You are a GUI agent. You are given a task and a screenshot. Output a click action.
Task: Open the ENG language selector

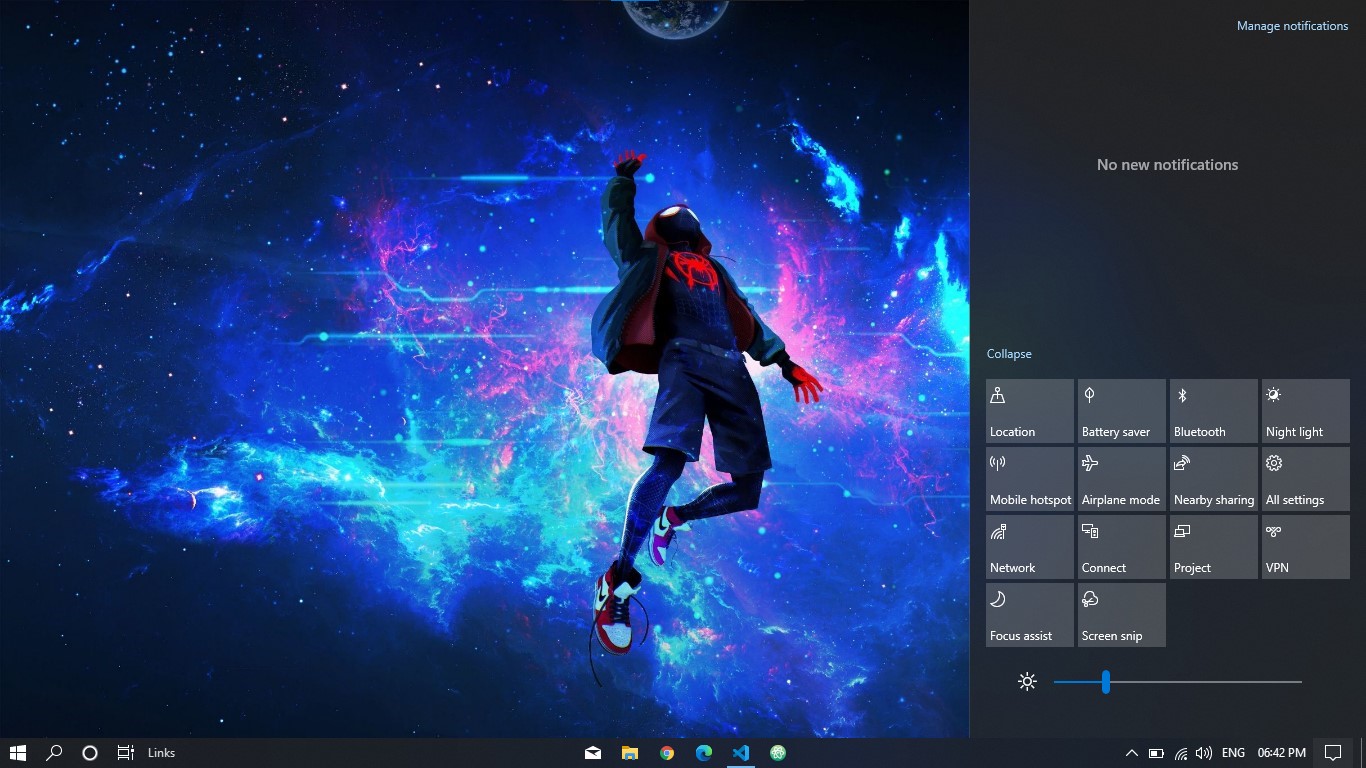(x=1233, y=753)
